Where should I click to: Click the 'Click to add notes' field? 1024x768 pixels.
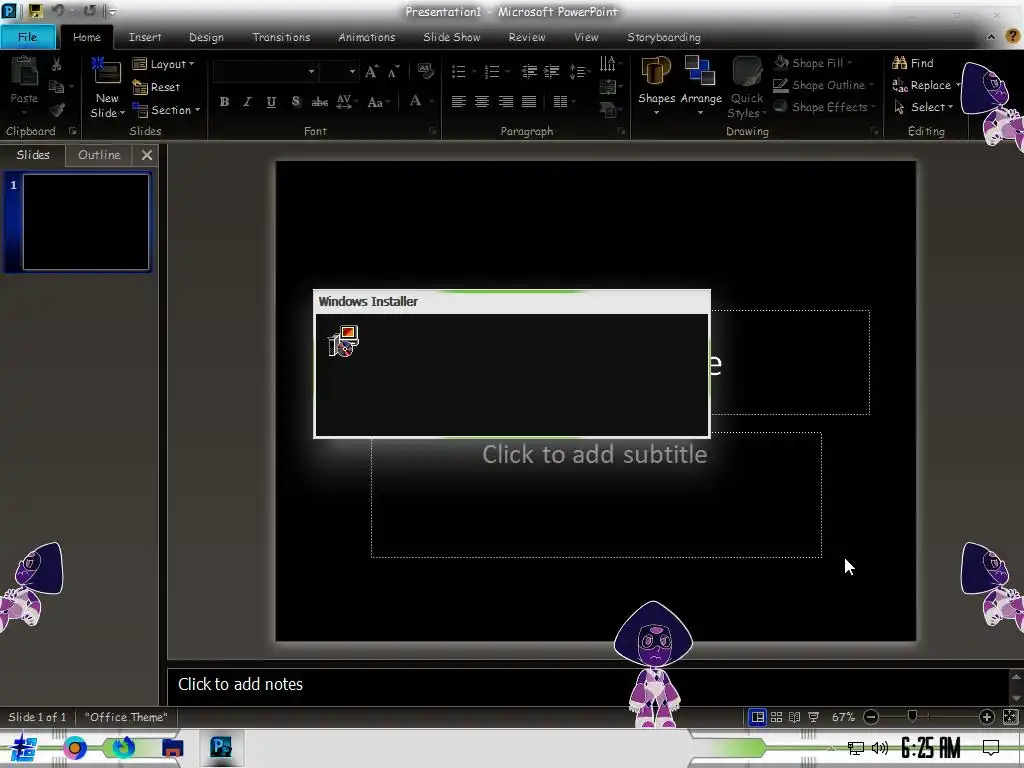(x=588, y=684)
